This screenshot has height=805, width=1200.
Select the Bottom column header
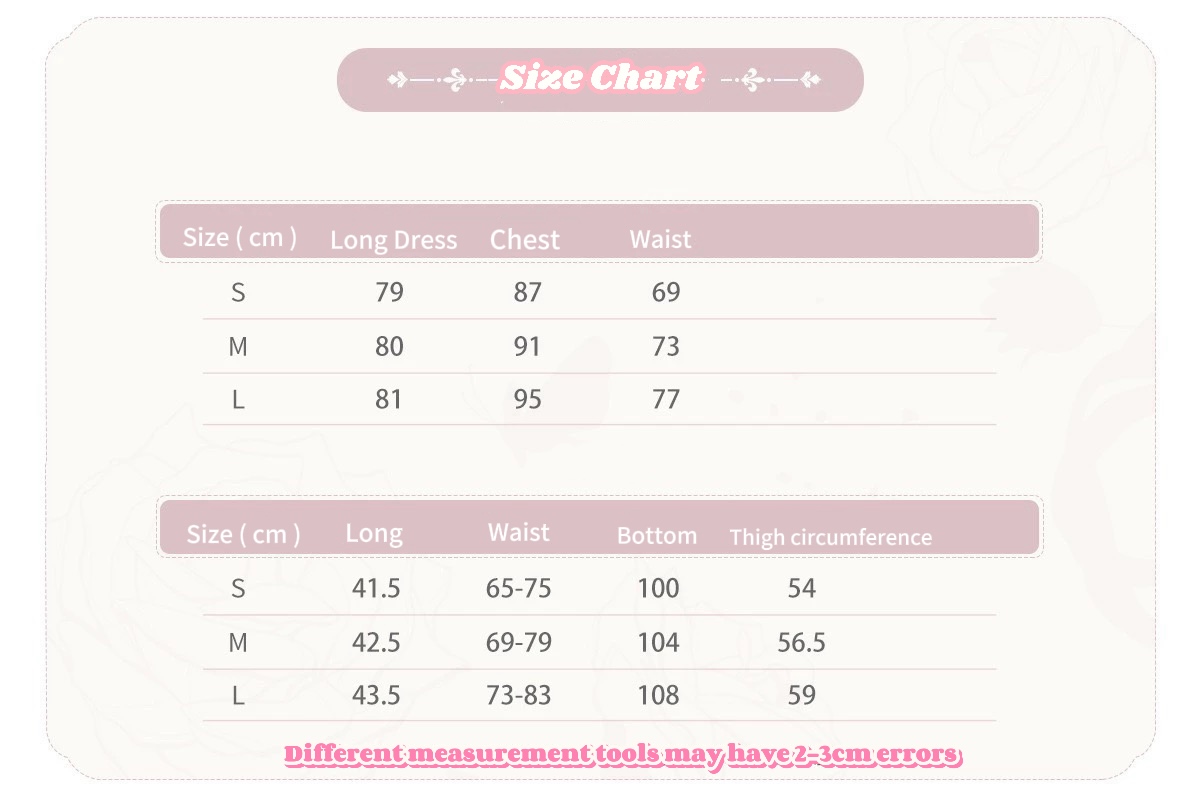tap(657, 535)
